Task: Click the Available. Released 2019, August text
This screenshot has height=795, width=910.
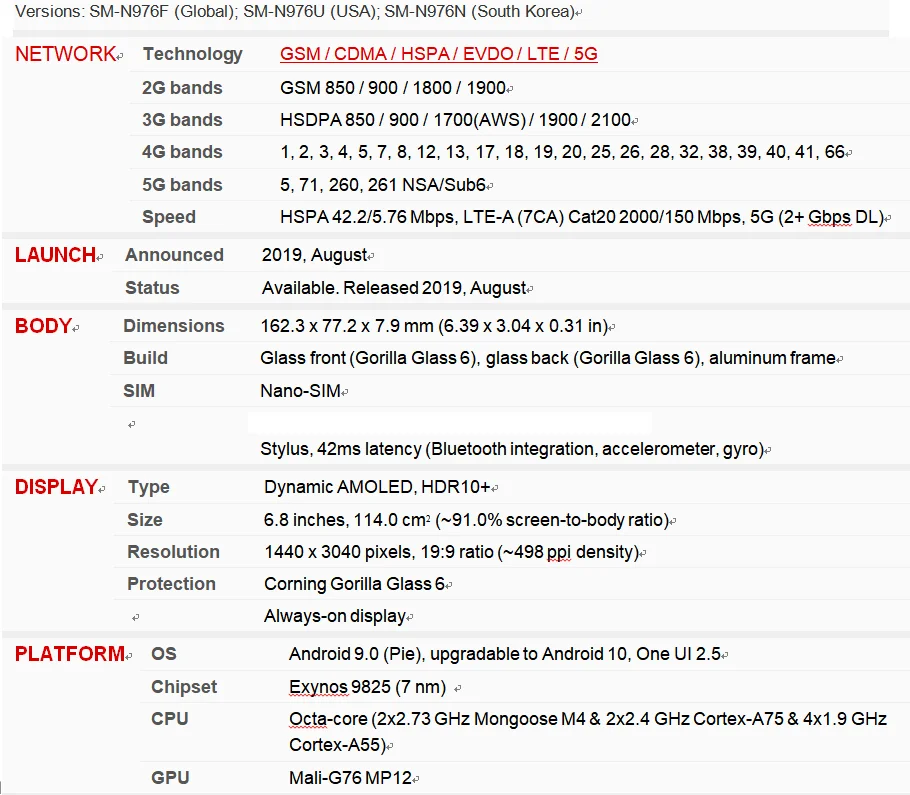Action: [394, 288]
